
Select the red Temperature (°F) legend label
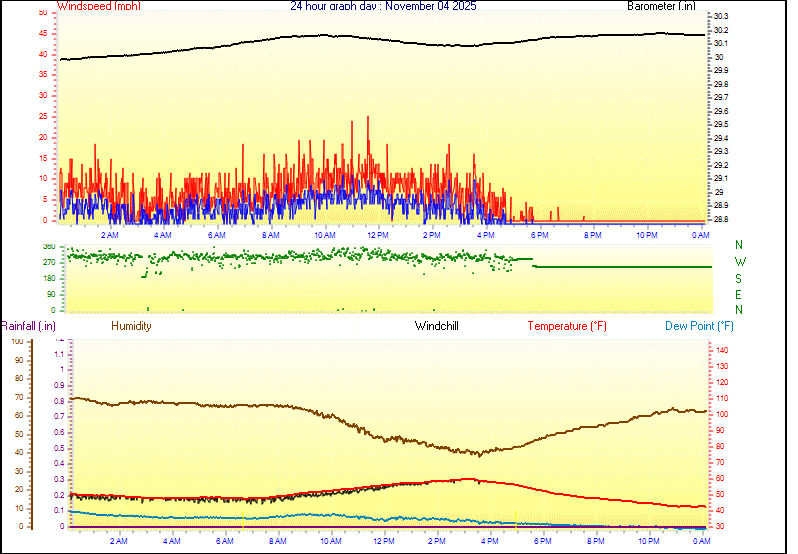click(567, 326)
